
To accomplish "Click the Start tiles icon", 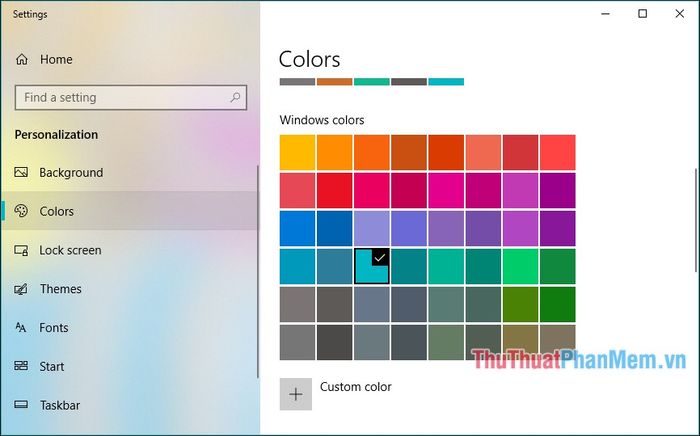I will tap(21, 366).
